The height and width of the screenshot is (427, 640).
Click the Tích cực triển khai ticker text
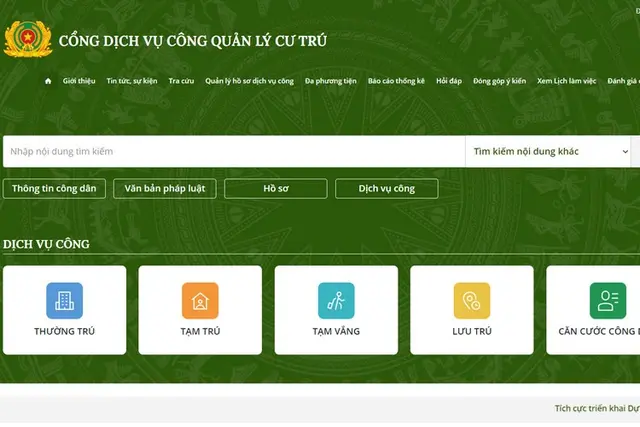[x=597, y=408]
